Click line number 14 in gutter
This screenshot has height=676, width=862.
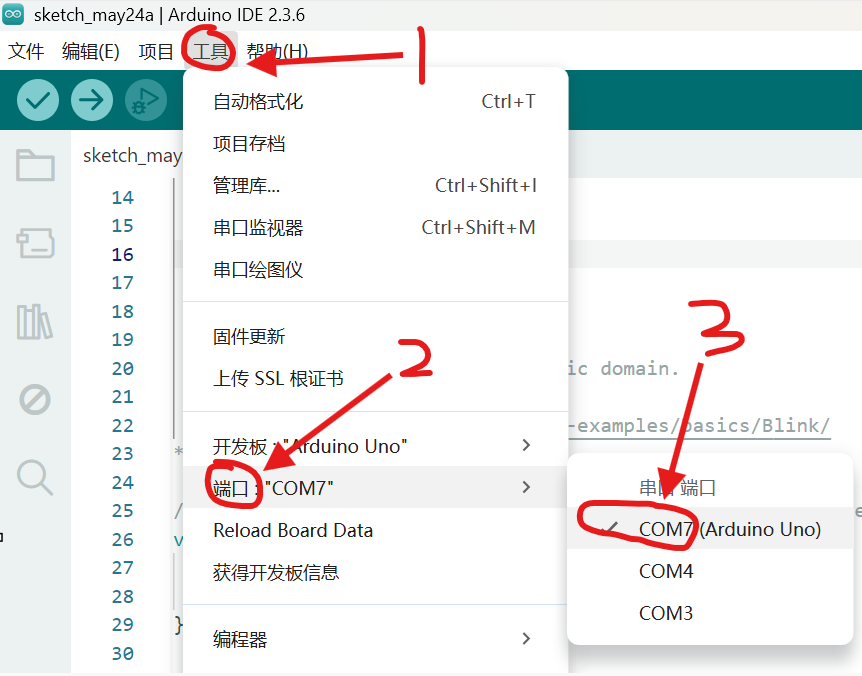coord(123,197)
